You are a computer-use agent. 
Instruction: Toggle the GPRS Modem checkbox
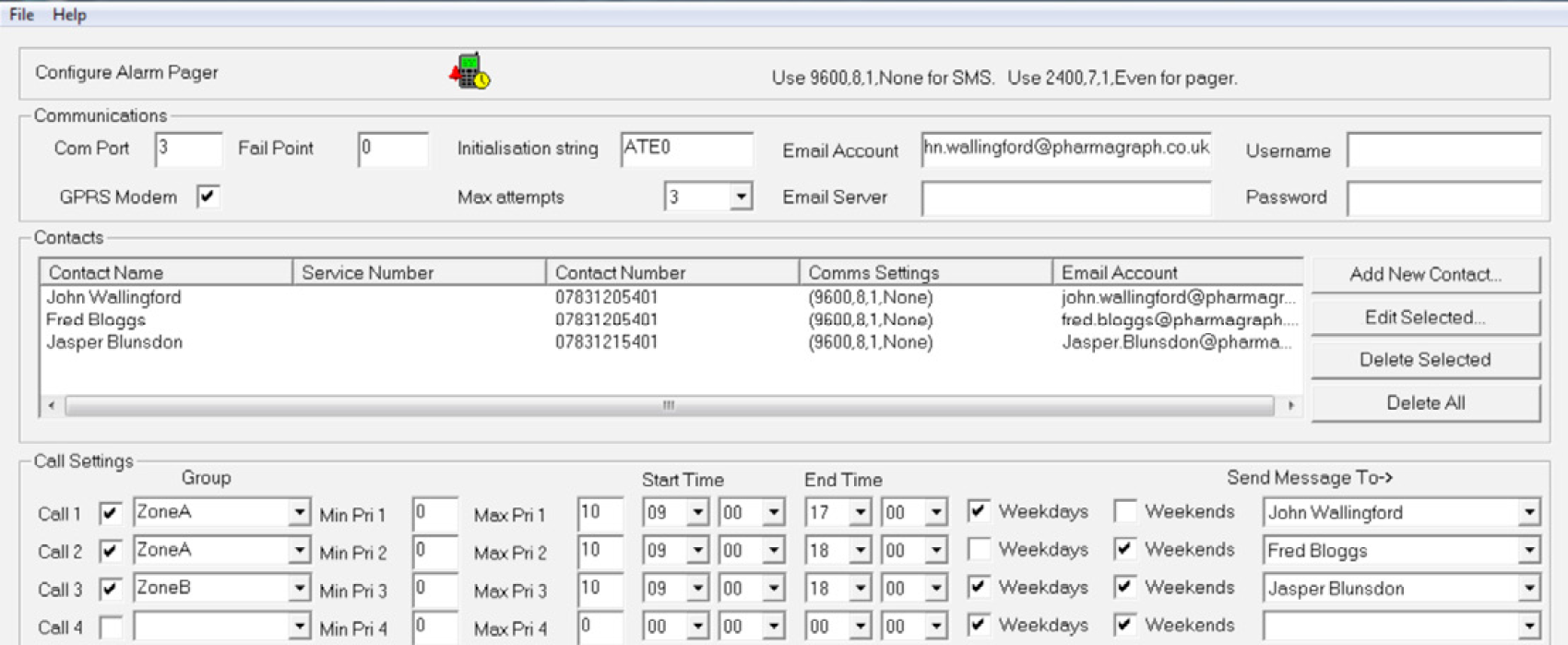208,196
